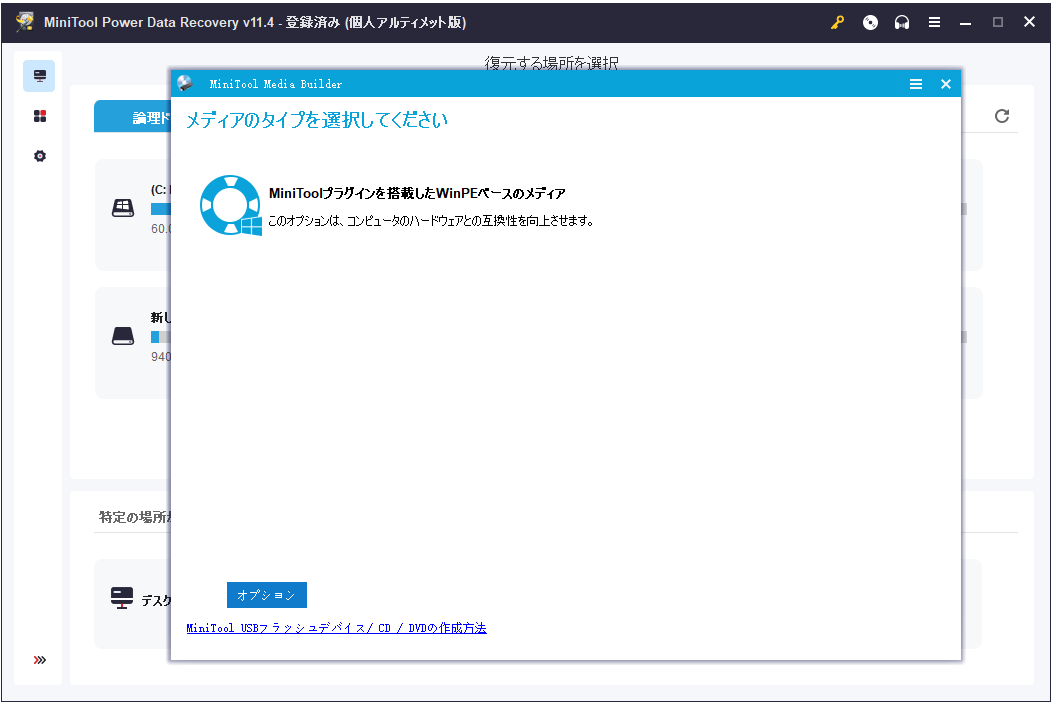This screenshot has width=1054, height=705.
Task: Open the main application menu
Action: pyautogui.click(x=934, y=21)
